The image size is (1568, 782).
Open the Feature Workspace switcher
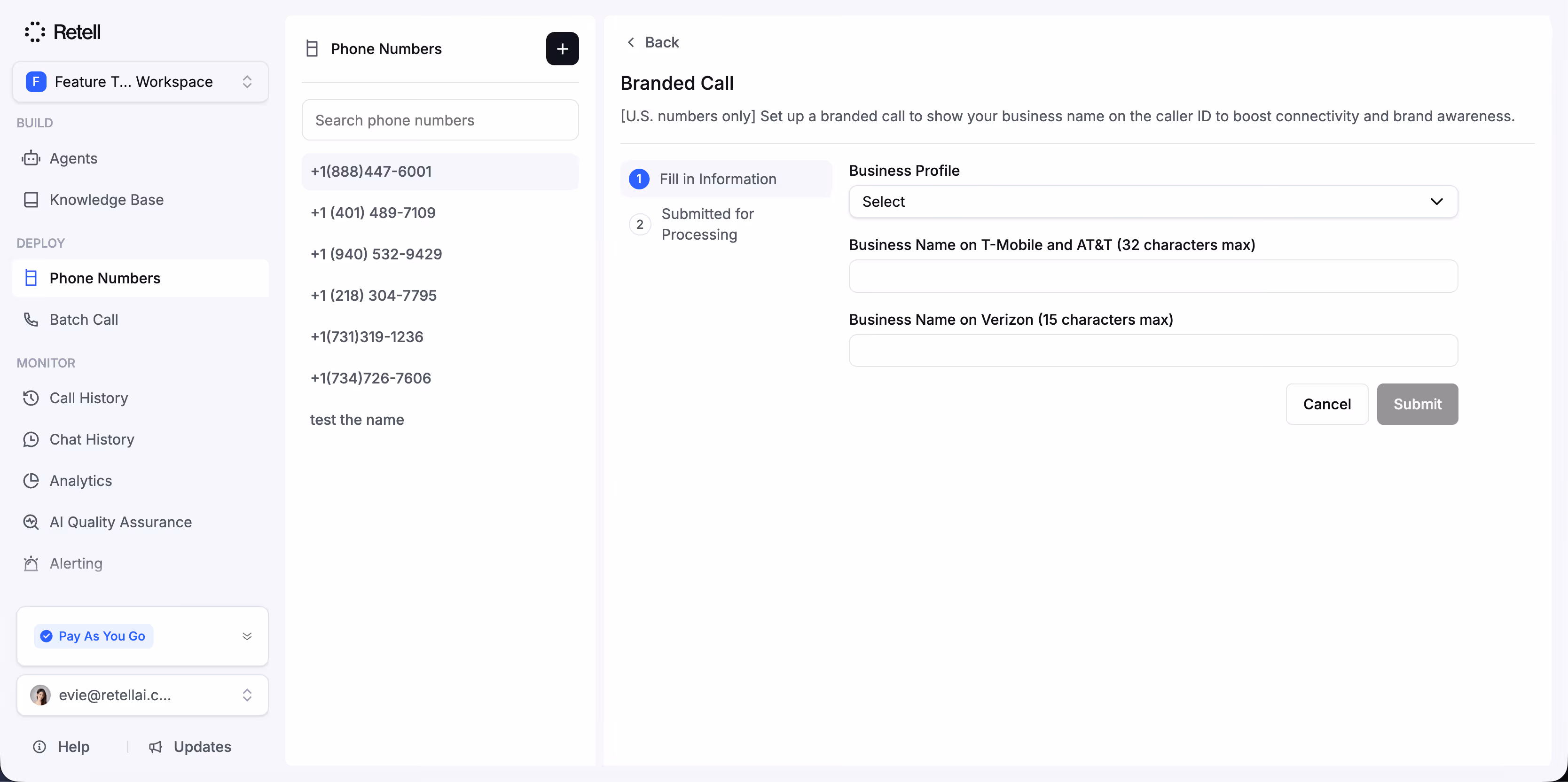coord(140,82)
